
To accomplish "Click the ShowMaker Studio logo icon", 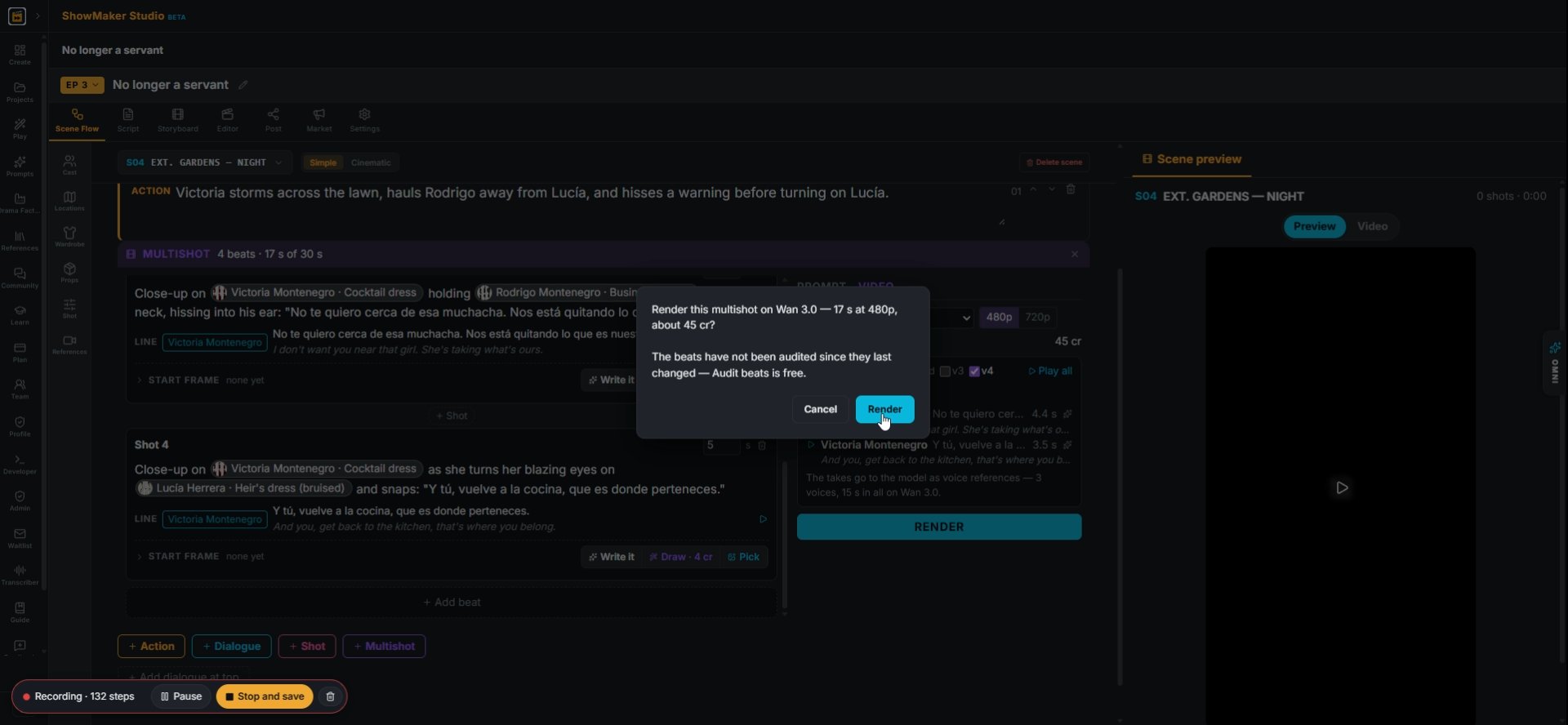I will coord(16,16).
